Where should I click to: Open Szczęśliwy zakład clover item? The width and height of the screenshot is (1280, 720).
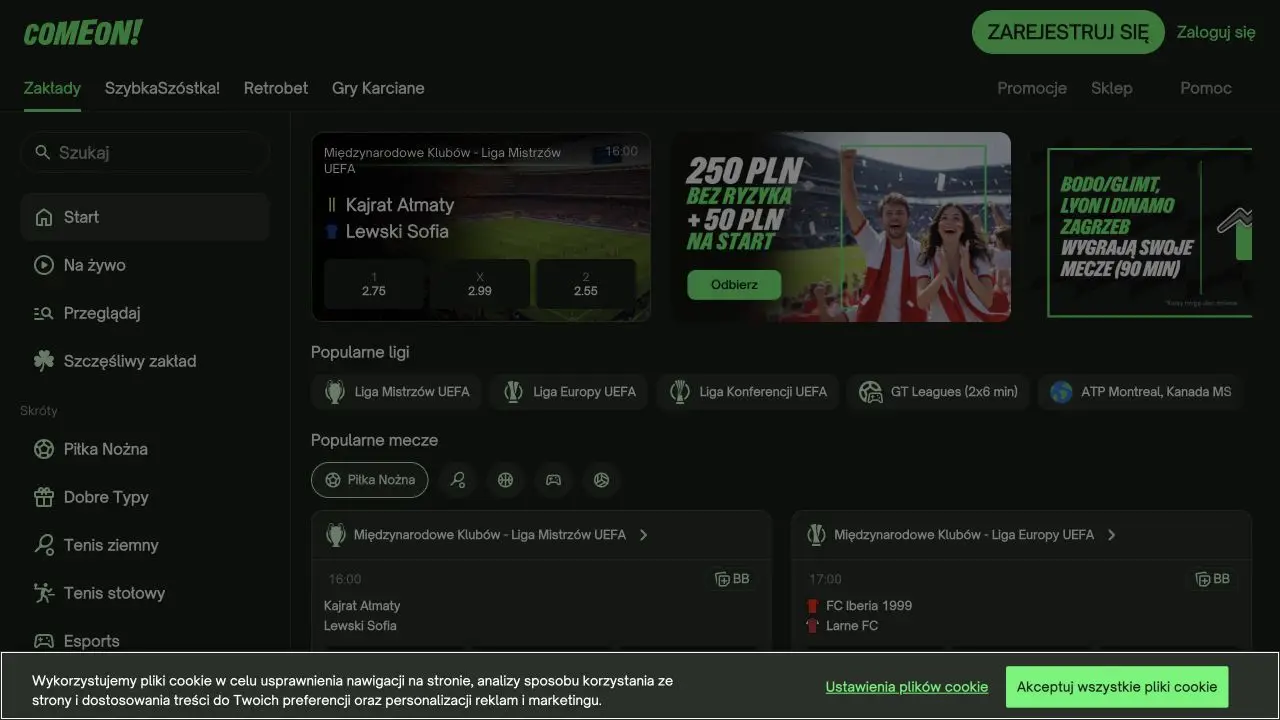[x=145, y=361]
